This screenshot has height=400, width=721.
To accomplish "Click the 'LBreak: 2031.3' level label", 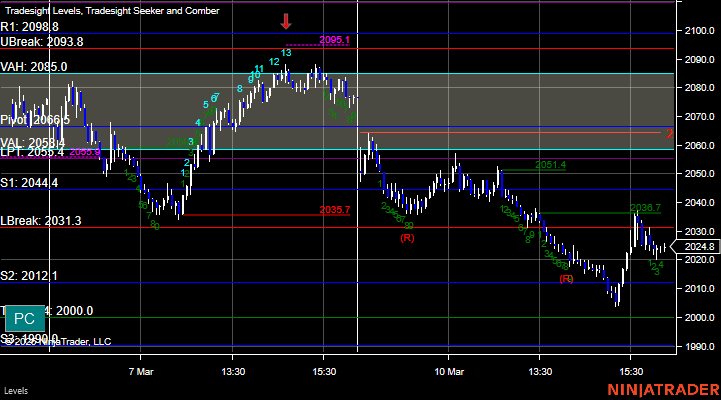I will tap(41, 221).
